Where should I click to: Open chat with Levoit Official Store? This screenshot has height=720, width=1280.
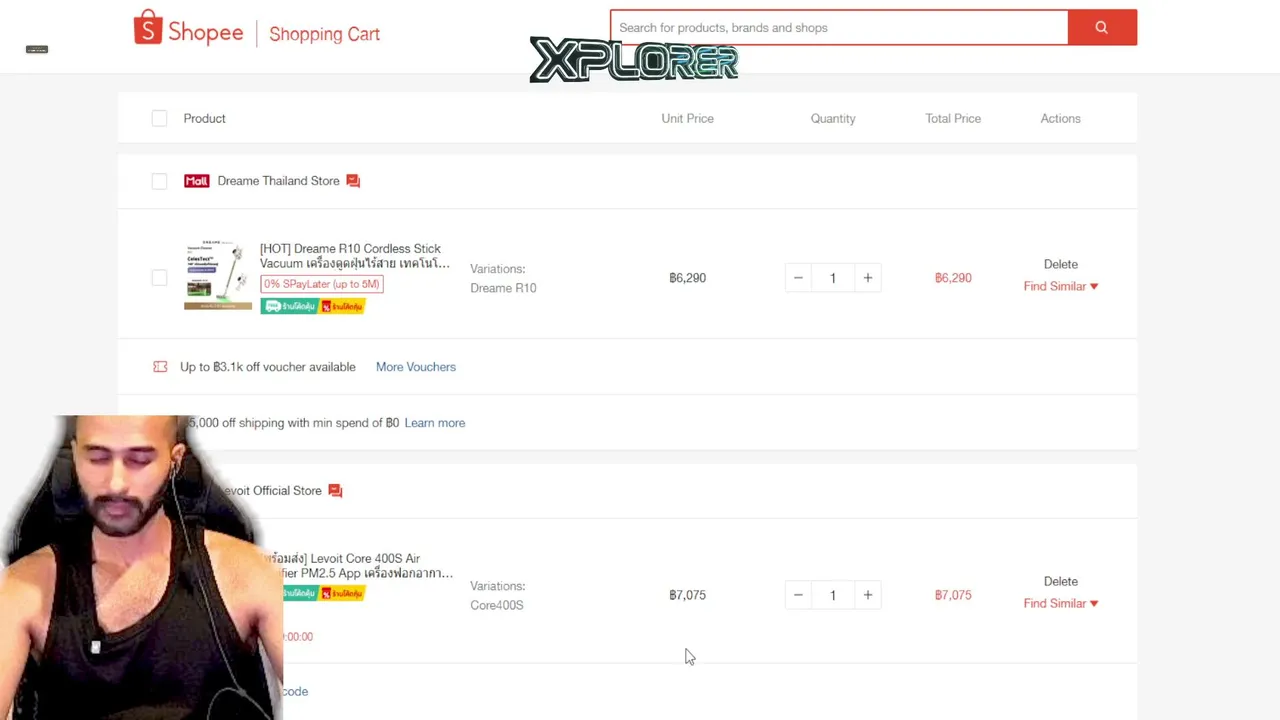pyautogui.click(x=335, y=491)
